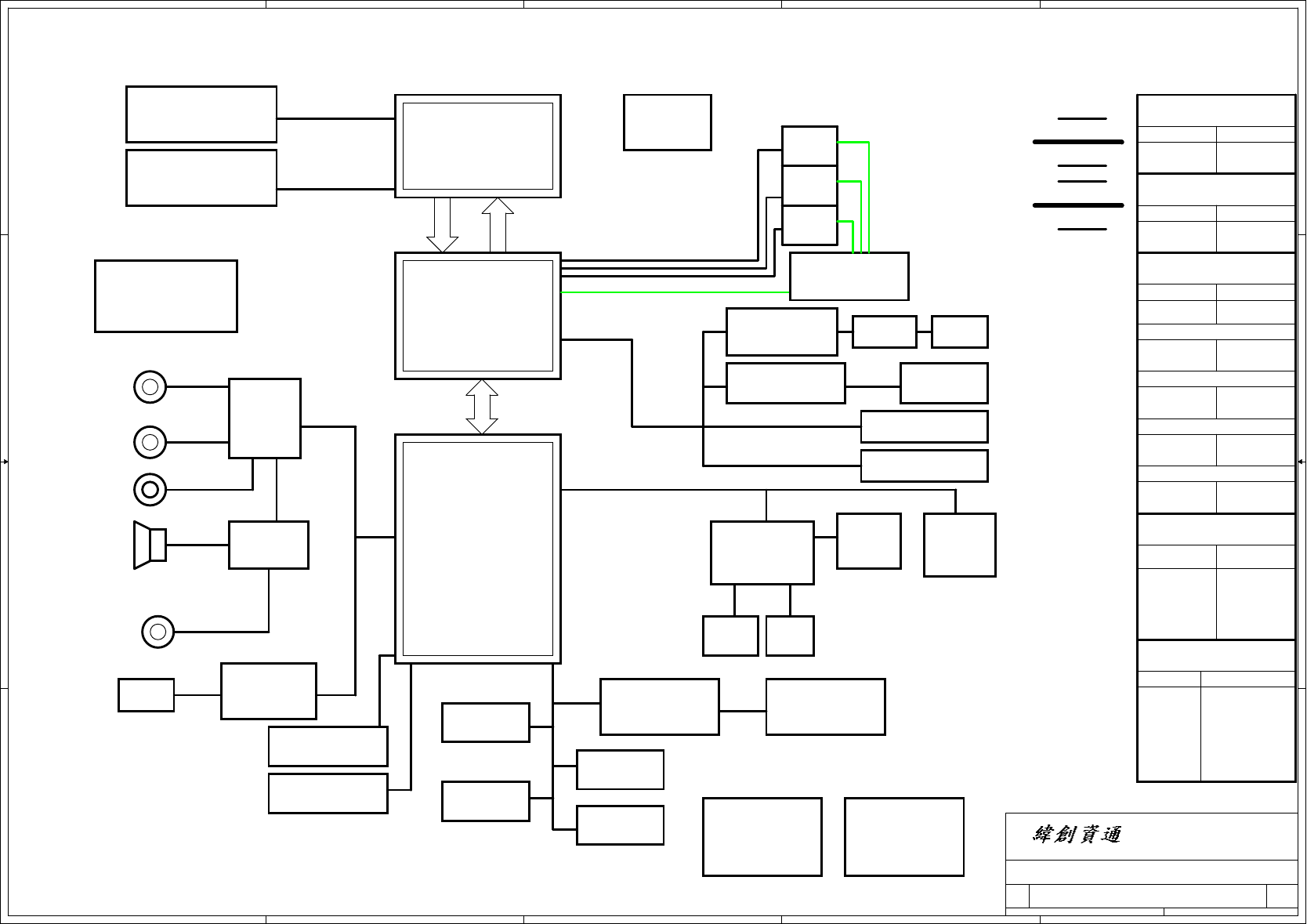Select the unconnected box nearest the 緯創資通 title block

pos(903,836)
